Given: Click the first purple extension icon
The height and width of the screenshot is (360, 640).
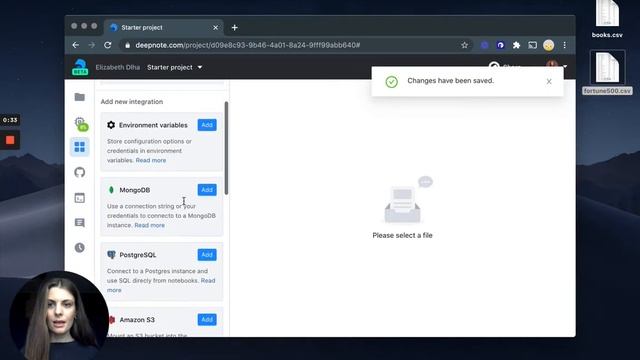Looking at the screenshot, I should point(484,45).
